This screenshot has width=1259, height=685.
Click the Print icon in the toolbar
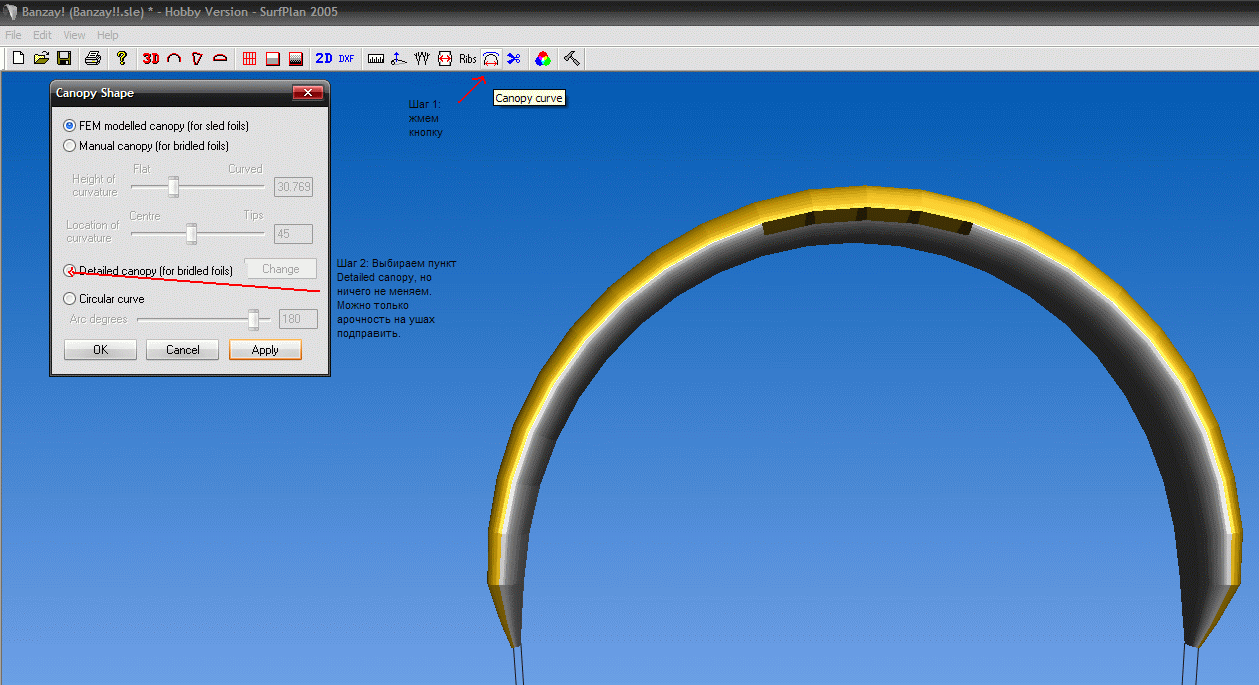[93, 59]
